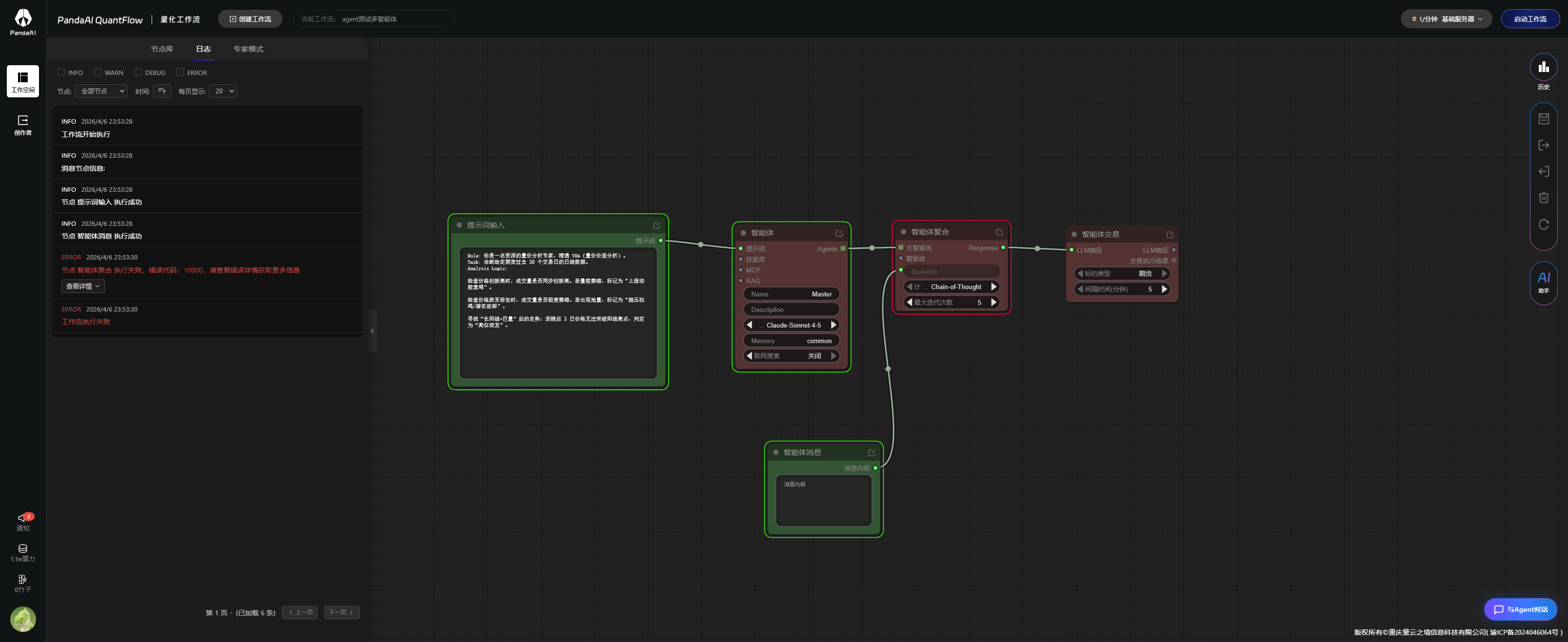The image size is (1568, 642).
Task: Open the per-page count dropdown
Action: [223, 92]
